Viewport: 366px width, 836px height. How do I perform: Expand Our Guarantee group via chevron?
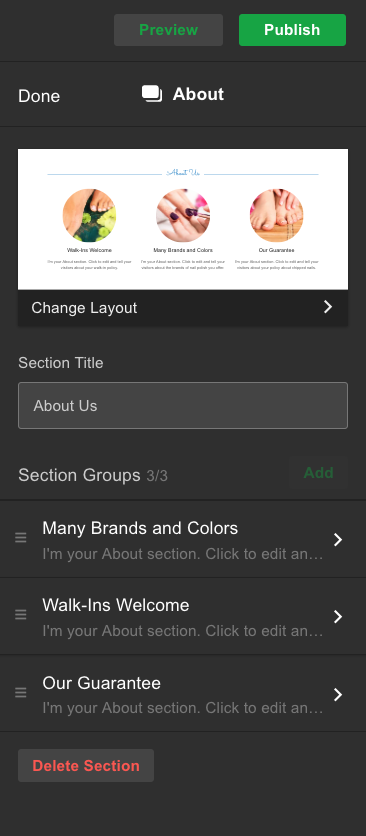click(x=338, y=695)
